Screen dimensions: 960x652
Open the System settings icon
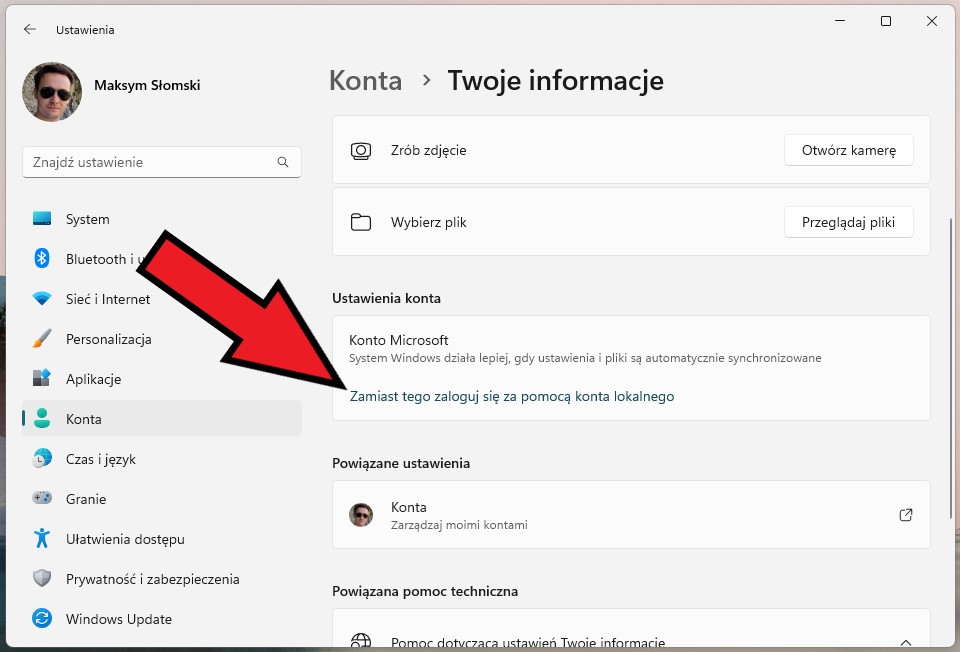point(41,219)
